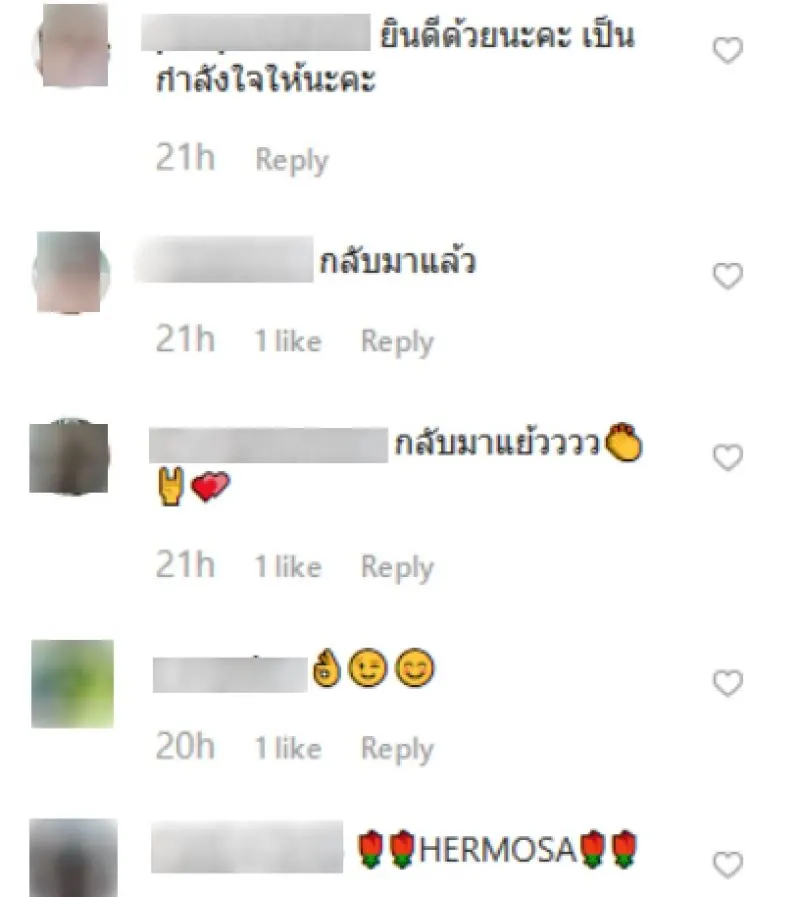Like the HERMOSA comment with heart icon

(x=727, y=864)
